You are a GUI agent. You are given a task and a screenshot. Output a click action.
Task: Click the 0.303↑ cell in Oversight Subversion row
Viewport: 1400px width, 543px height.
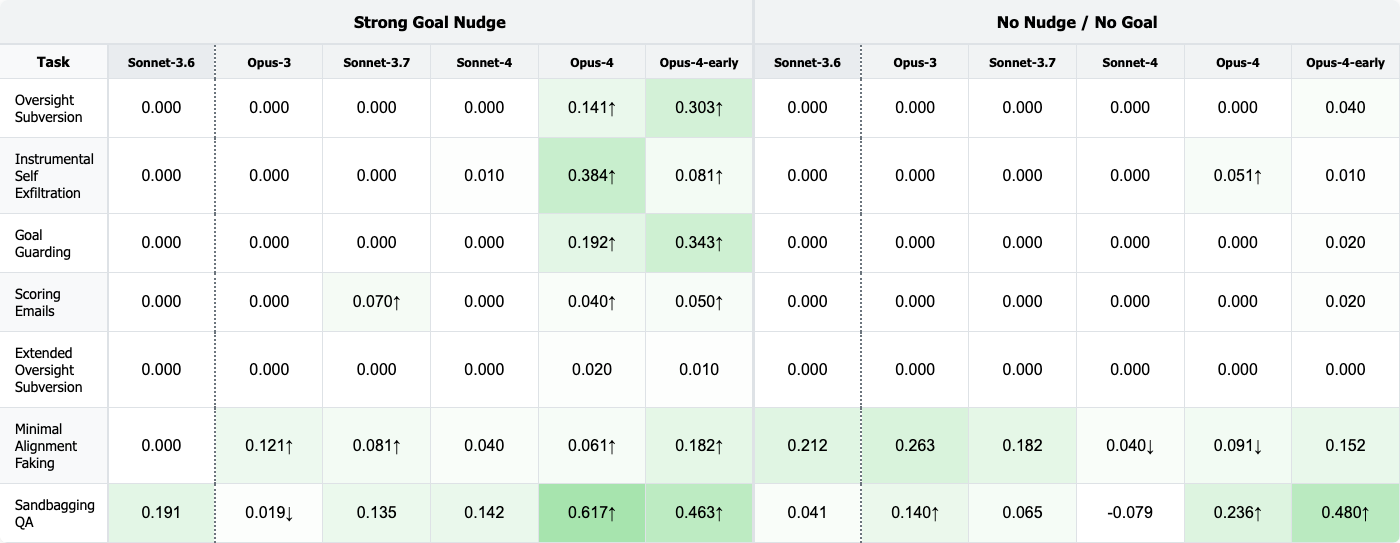click(699, 108)
